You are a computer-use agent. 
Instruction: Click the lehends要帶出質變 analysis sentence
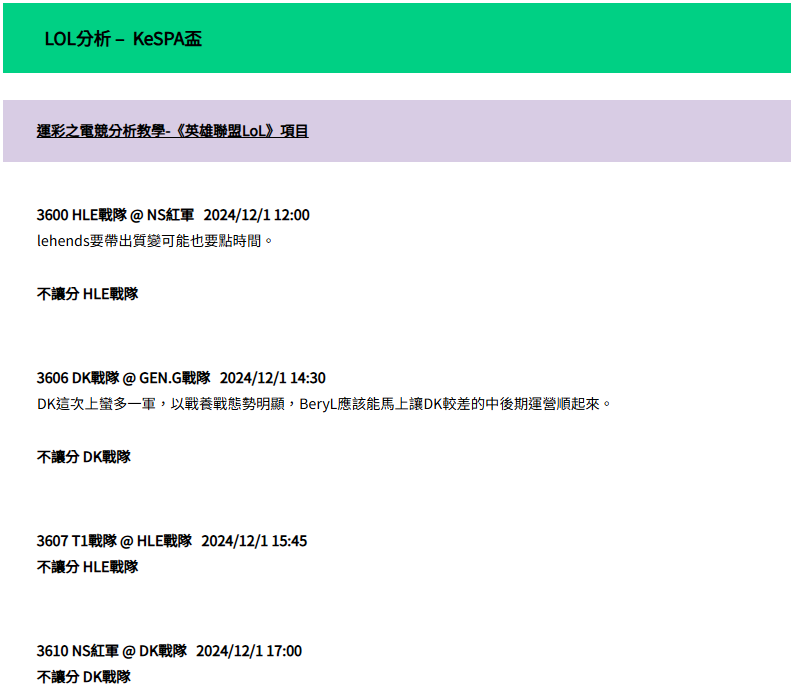click(154, 241)
